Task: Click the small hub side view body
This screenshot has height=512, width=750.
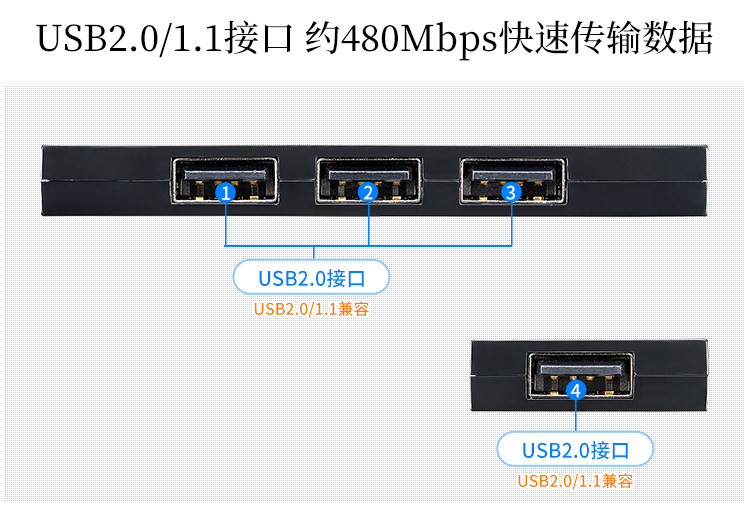Action: 589,376
